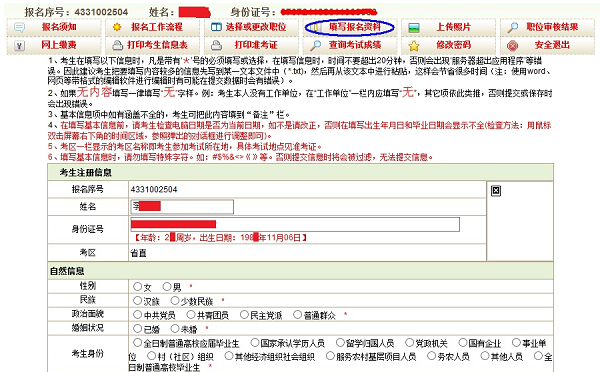Click the yen icon beside 网上缴费

coord(19,46)
